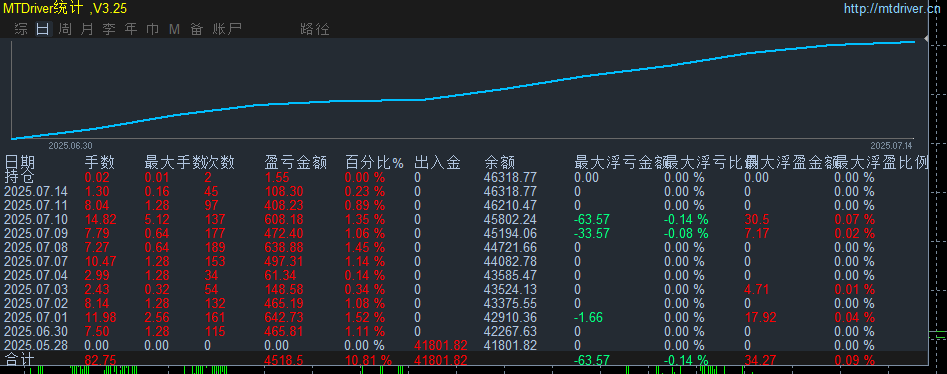947x374 pixels.
Task: Select the 2025.07.07 date row
Action: point(36,261)
